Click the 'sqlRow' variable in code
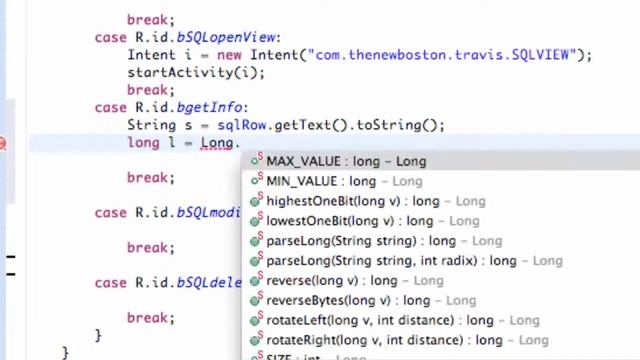Viewport: 640px width, 360px height. 242,125
